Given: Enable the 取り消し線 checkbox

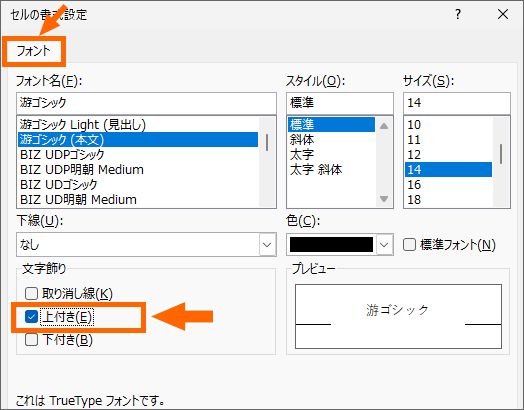Looking at the screenshot, I should [x=31, y=294].
